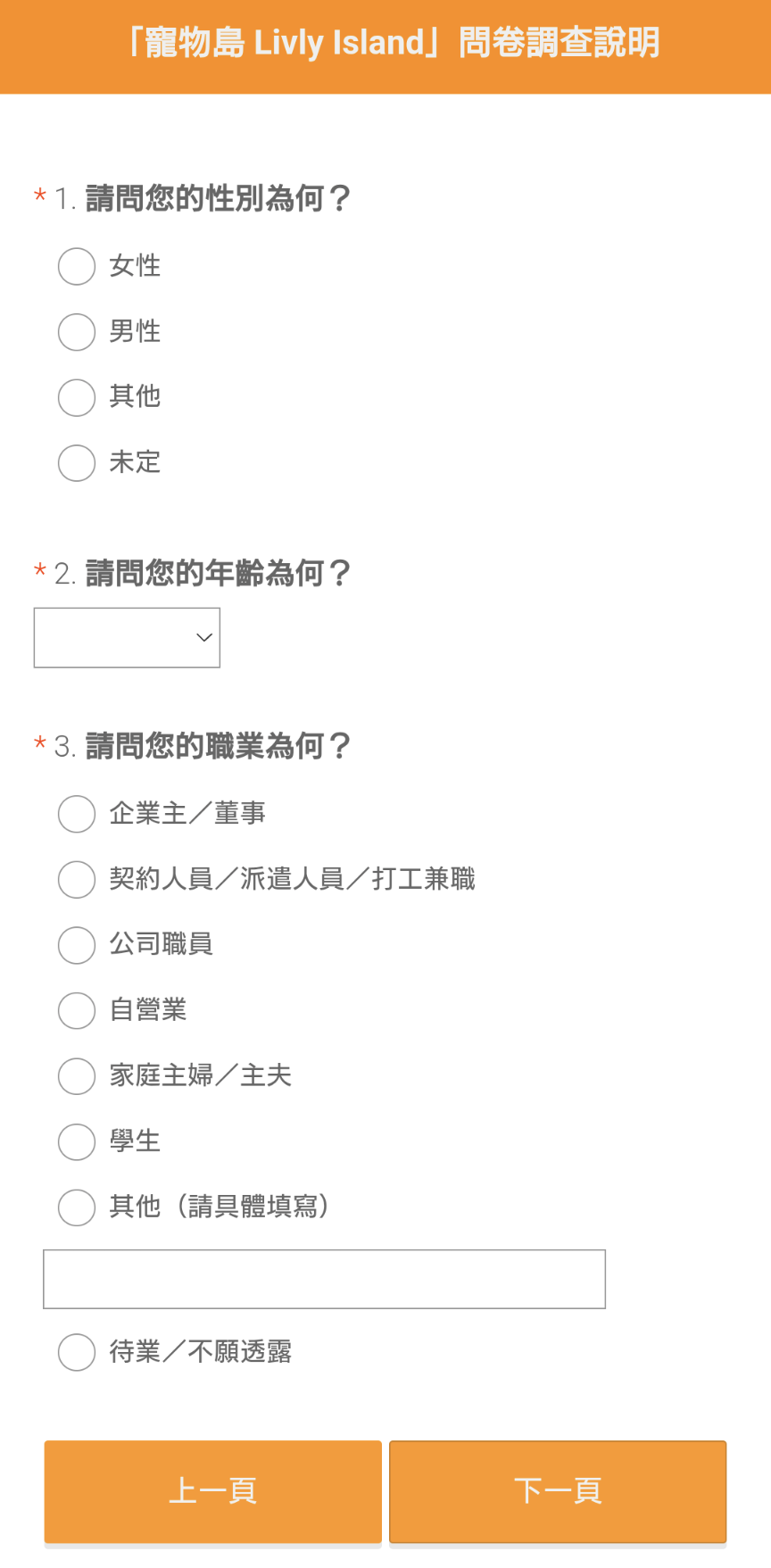This screenshot has width=771, height=1568.
Task: Continue with the 下一頁 button
Action: pyautogui.click(x=558, y=1491)
